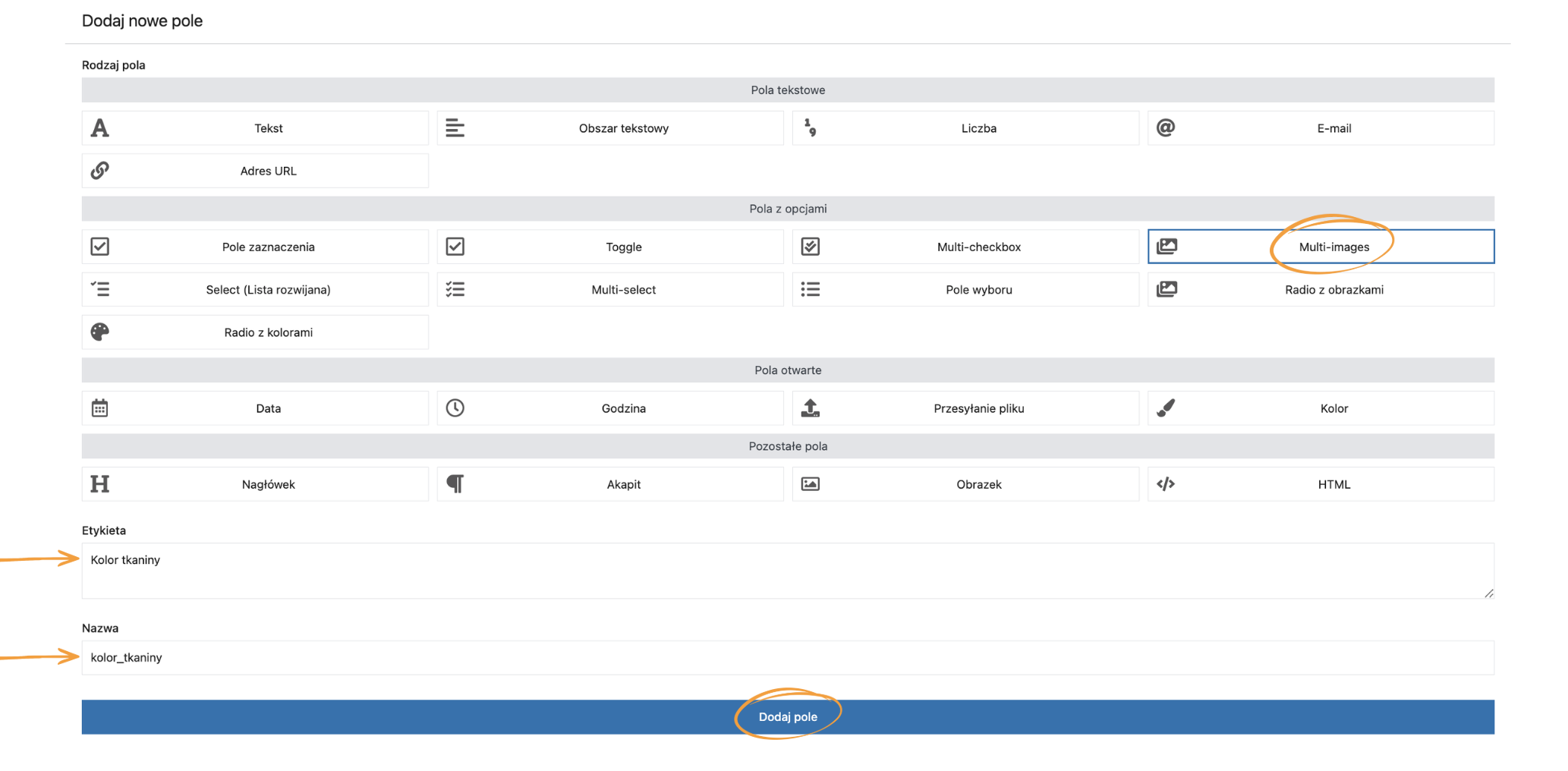
Task: Click the code icon for the HTML field
Action: point(1167,483)
